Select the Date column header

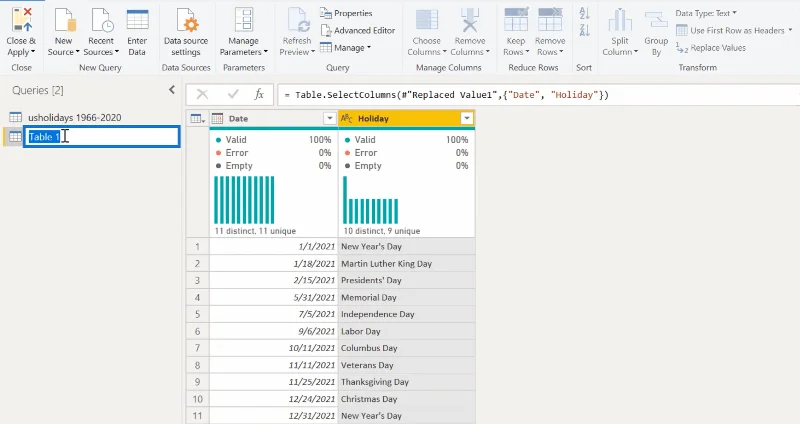(273, 119)
